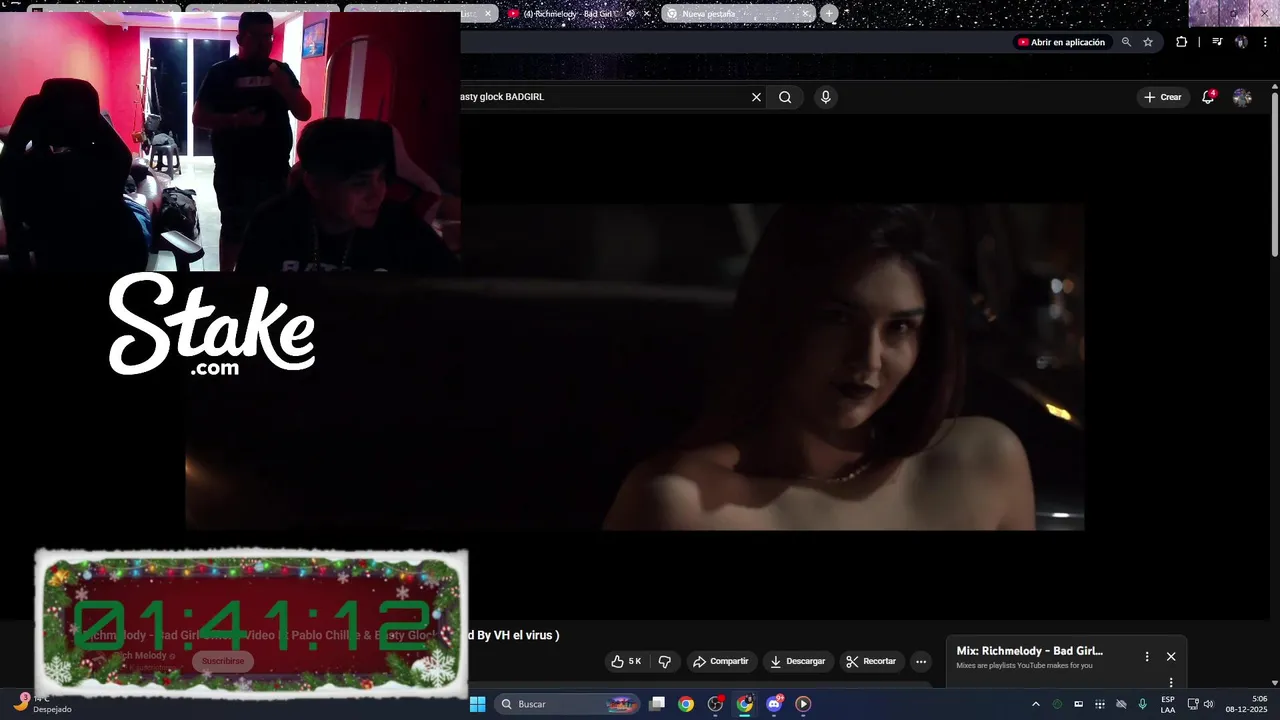Switch ESP LAA keyboard language
Viewport: 1280px width, 720px height.
1168,704
